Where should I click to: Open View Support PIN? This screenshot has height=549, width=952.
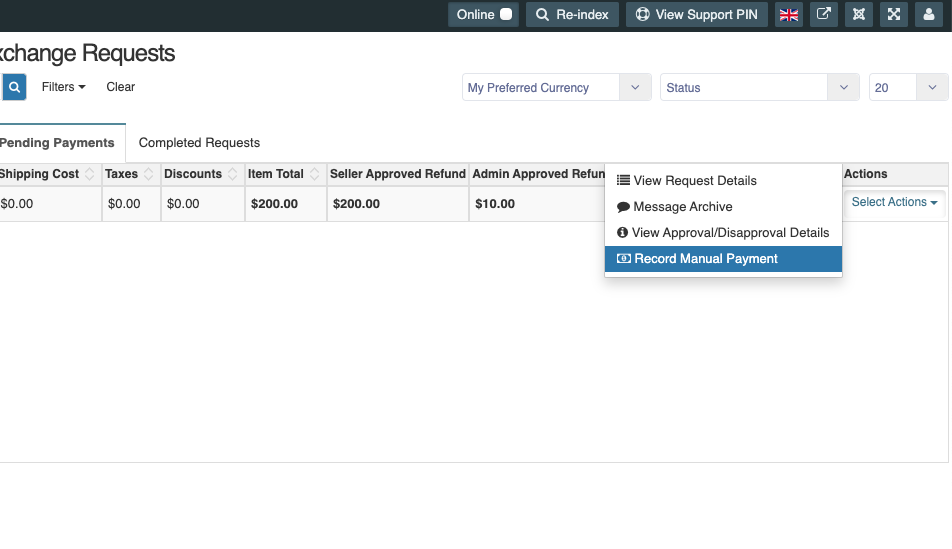pos(696,15)
